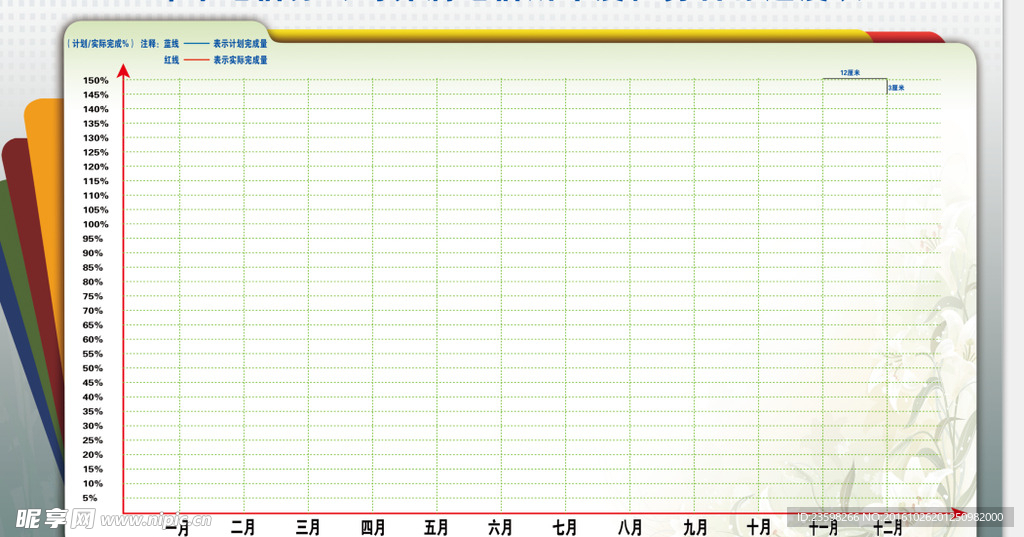Select the 75% axis value

pyautogui.click(x=93, y=296)
